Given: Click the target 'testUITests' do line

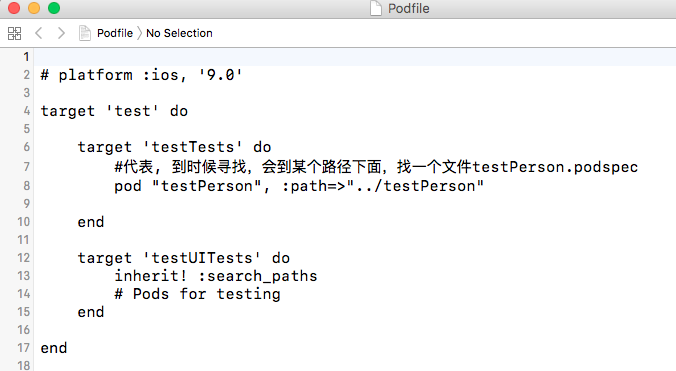Looking at the screenshot, I should coord(184,258).
